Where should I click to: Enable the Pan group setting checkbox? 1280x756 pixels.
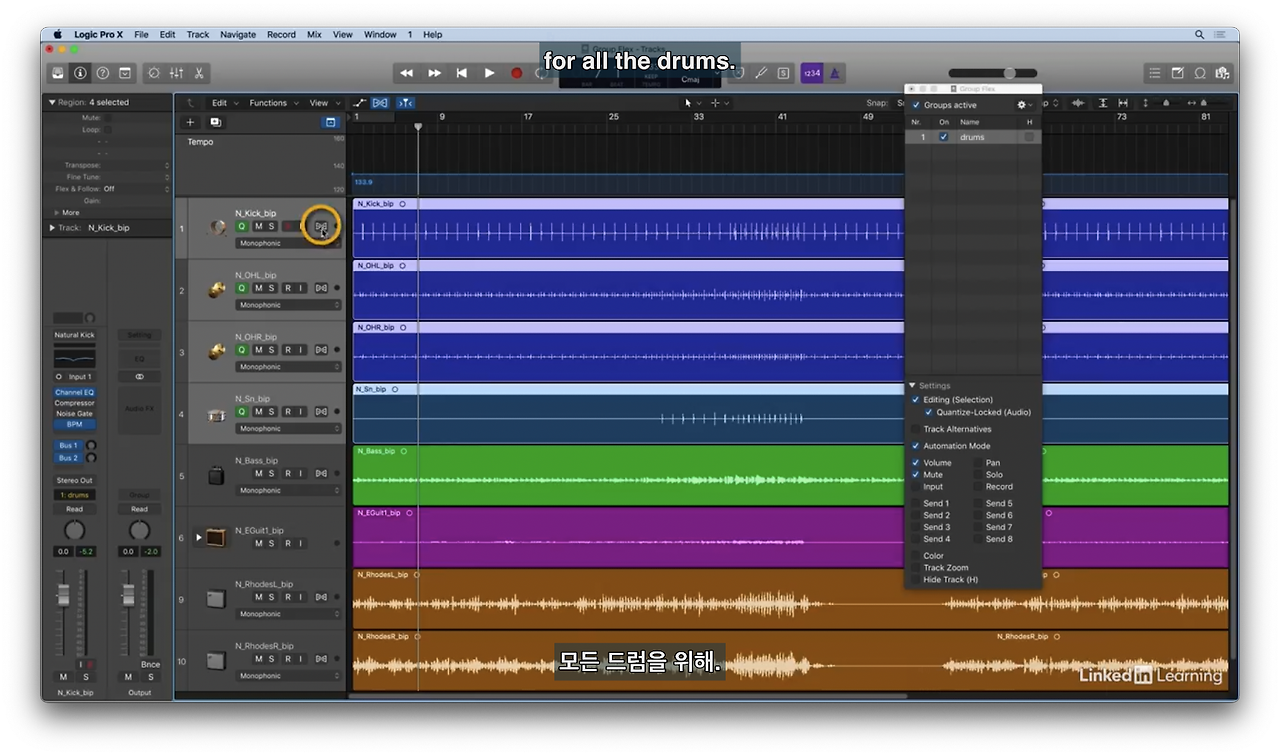[x=978, y=463]
